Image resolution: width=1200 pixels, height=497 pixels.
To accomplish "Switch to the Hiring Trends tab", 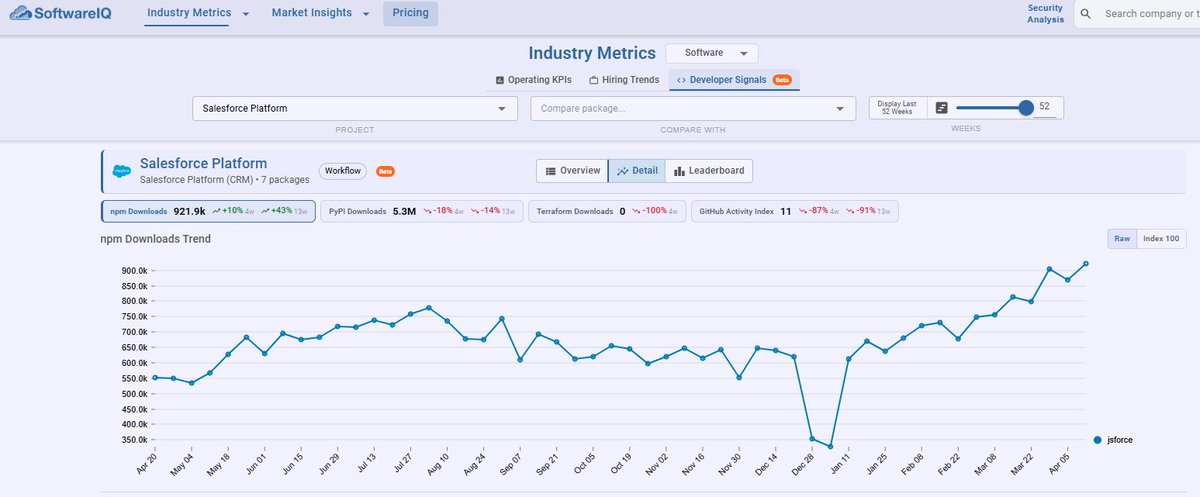I will (624, 79).
